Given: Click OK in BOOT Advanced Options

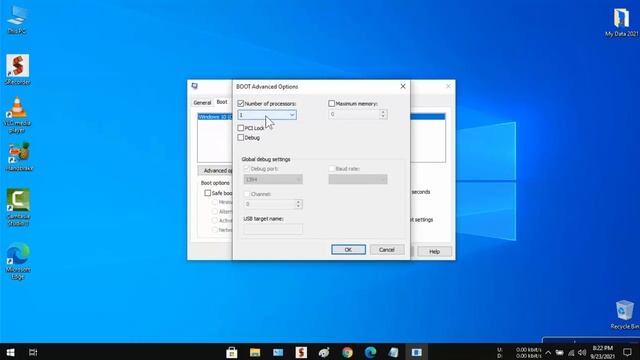Looking at the screenshot, I should 348,249.
